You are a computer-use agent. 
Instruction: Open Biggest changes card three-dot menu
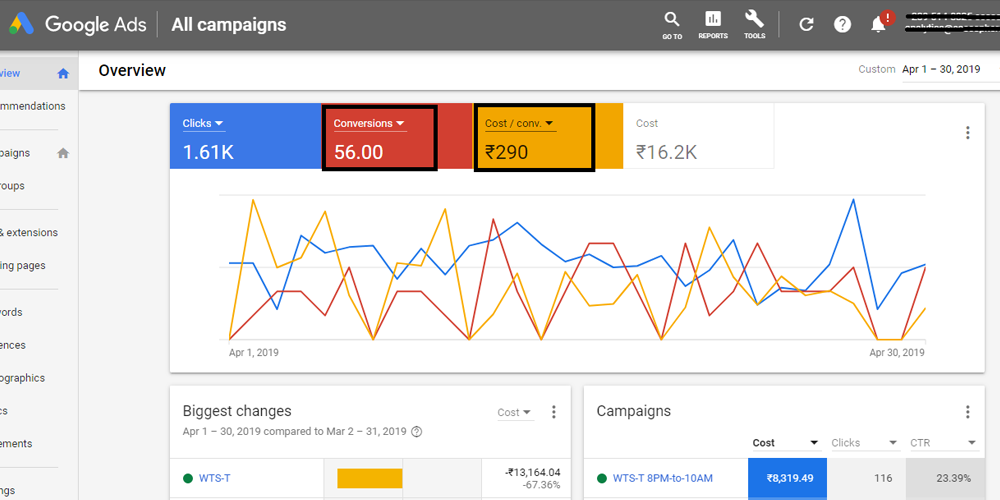pos(554,412)
